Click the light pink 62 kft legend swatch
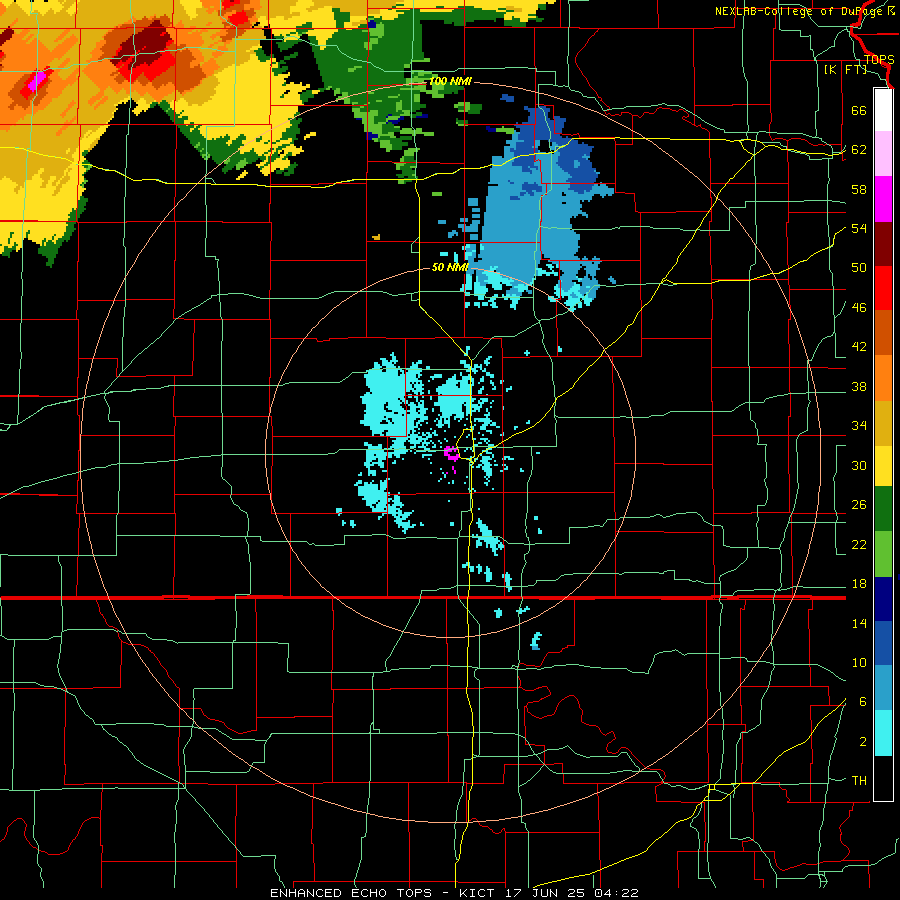 (x=883, y=154)
